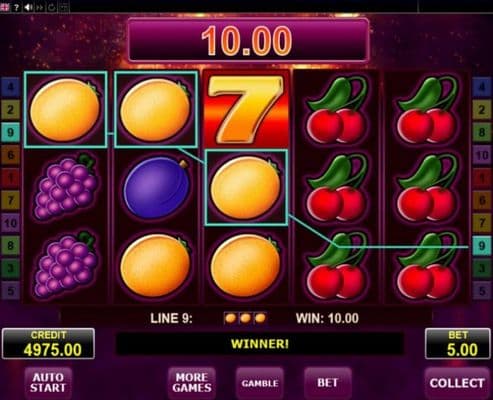Open the MORE GAMES menu

pyautogui.click(x=192, y=383)
